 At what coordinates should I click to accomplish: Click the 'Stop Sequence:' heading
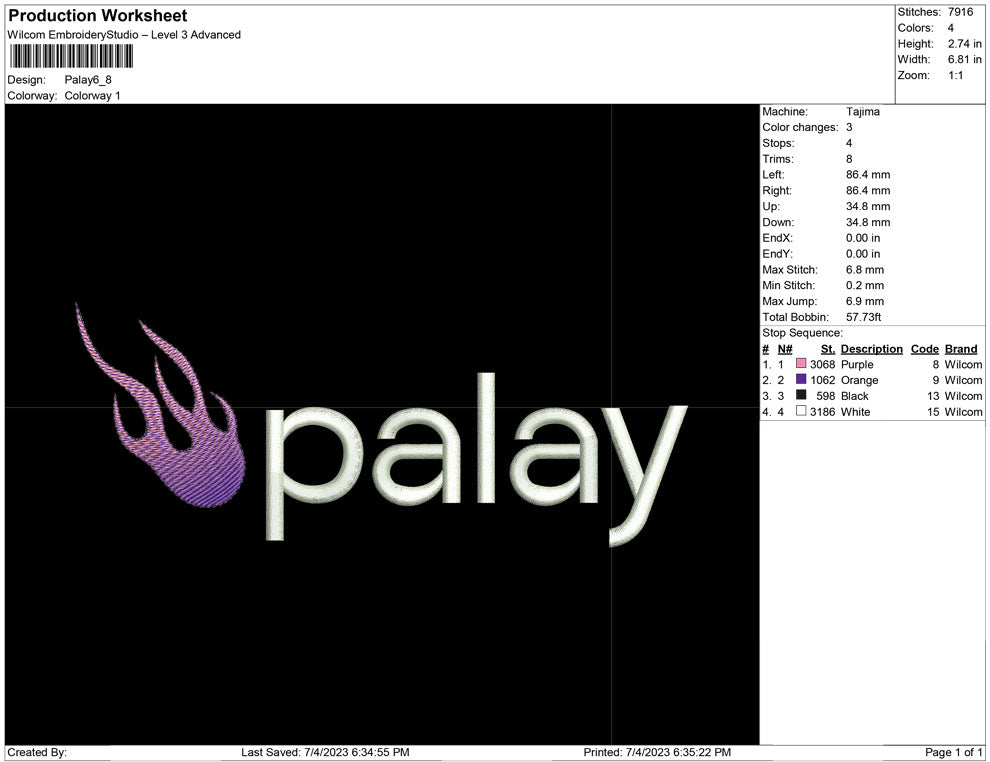pyautogui.click(x=802, y=332)
